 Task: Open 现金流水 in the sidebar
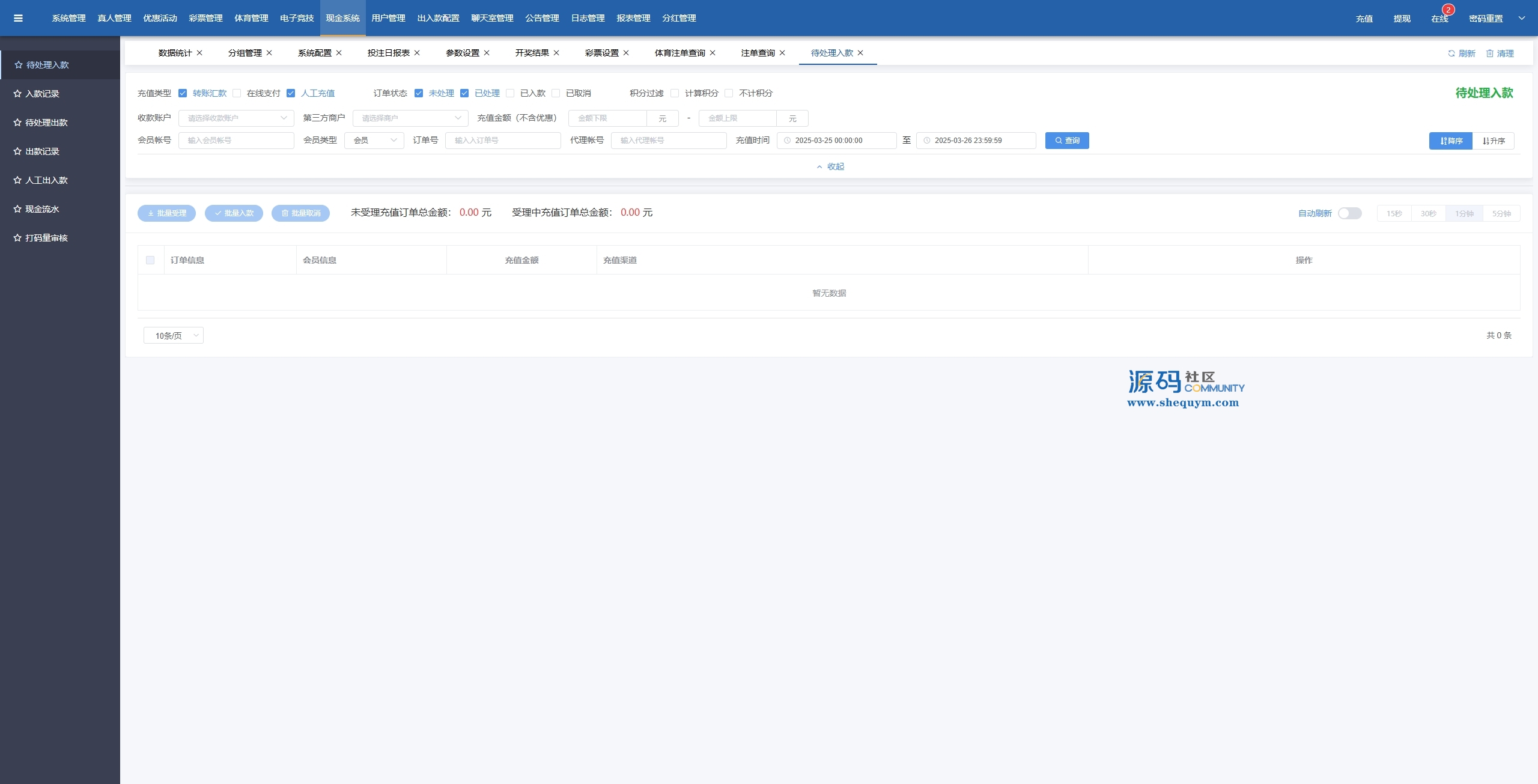(42, 209)
